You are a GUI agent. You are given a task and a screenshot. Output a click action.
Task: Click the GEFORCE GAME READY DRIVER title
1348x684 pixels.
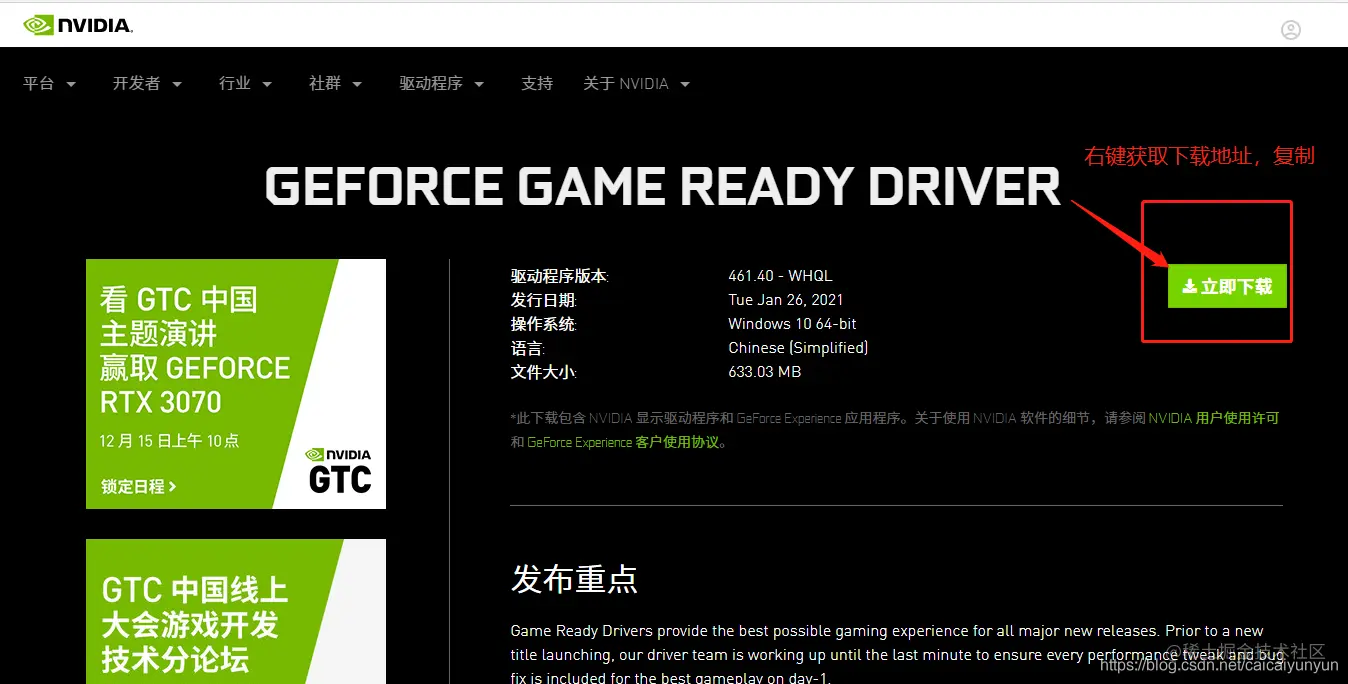point(663,186)
